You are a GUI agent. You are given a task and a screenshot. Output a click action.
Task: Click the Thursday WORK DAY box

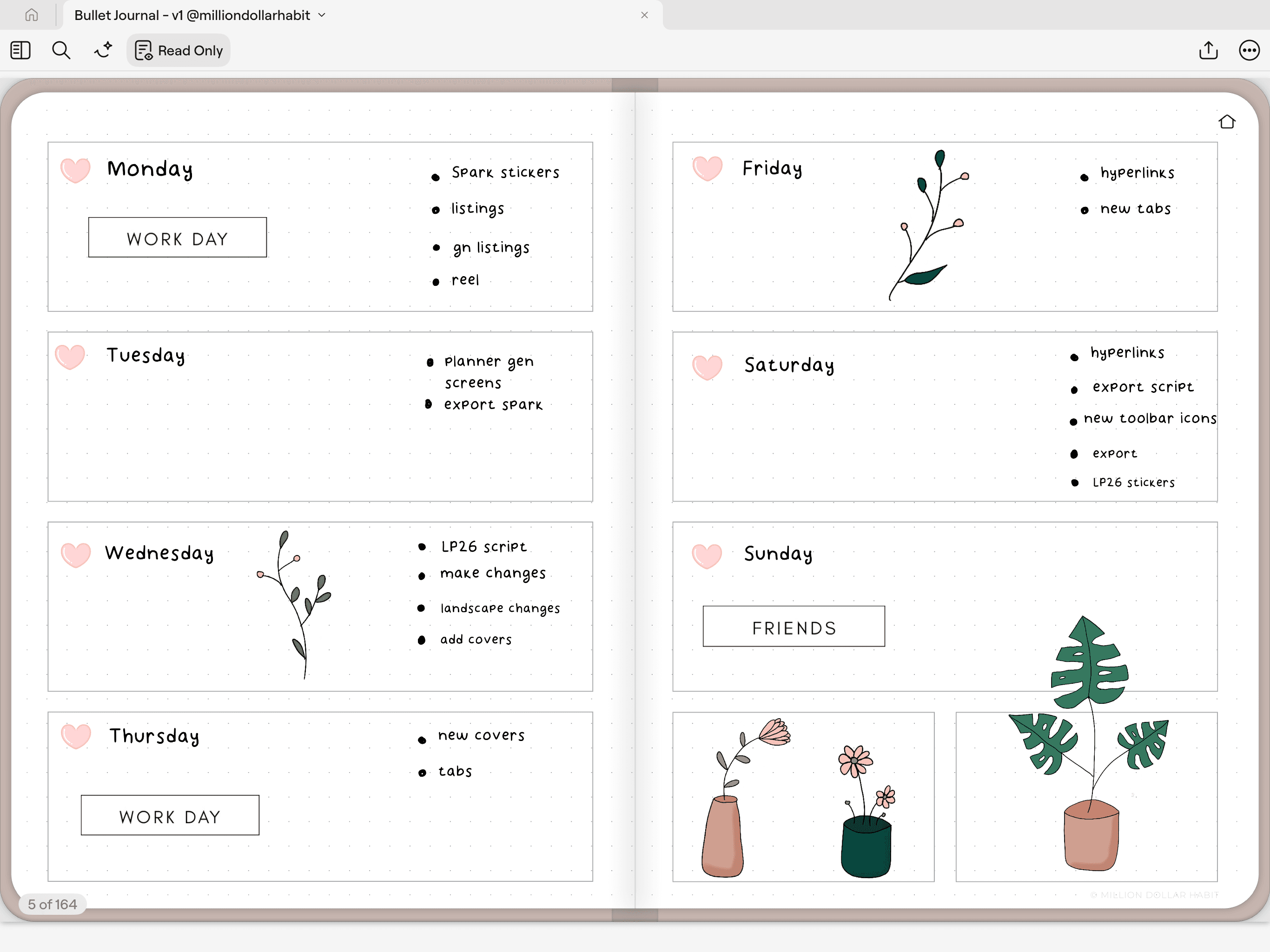(x=170, y=815)
